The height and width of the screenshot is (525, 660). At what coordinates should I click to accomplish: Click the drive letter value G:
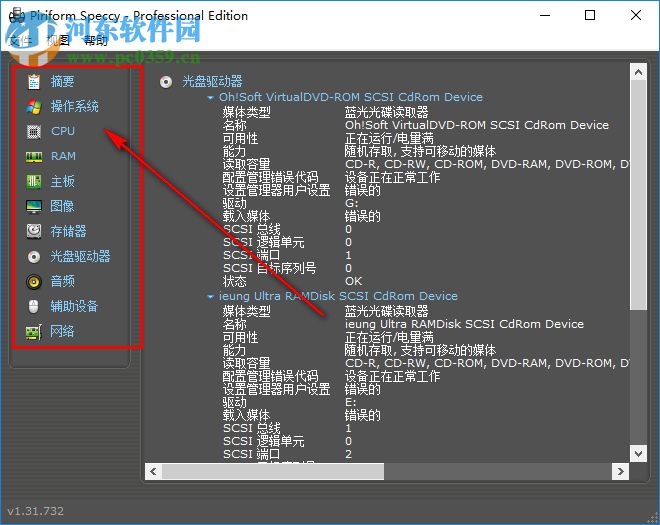pos(351,203)
